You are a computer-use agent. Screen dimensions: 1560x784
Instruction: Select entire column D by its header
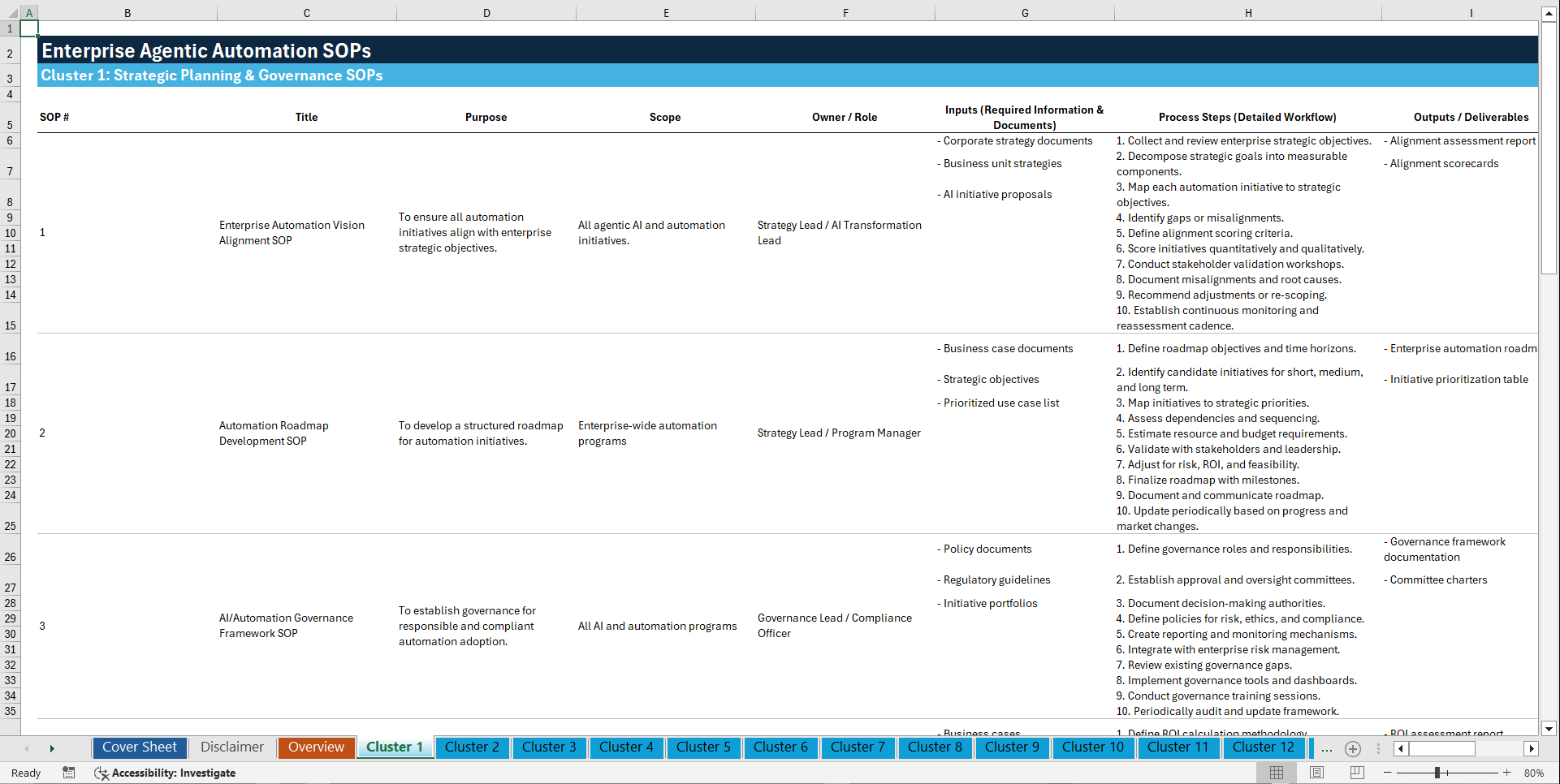486,12
